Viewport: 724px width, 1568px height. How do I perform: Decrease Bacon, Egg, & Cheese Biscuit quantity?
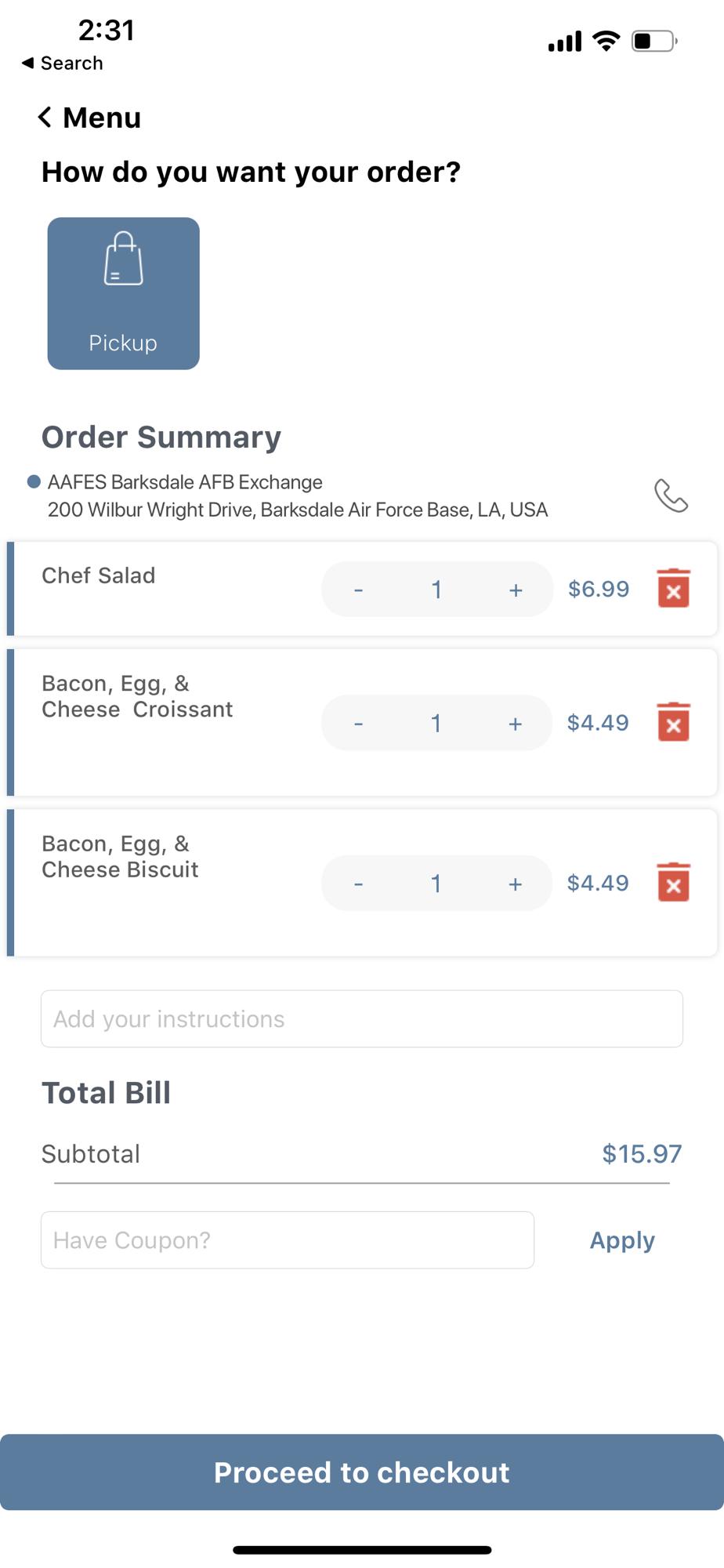click(x=359, y=884)
